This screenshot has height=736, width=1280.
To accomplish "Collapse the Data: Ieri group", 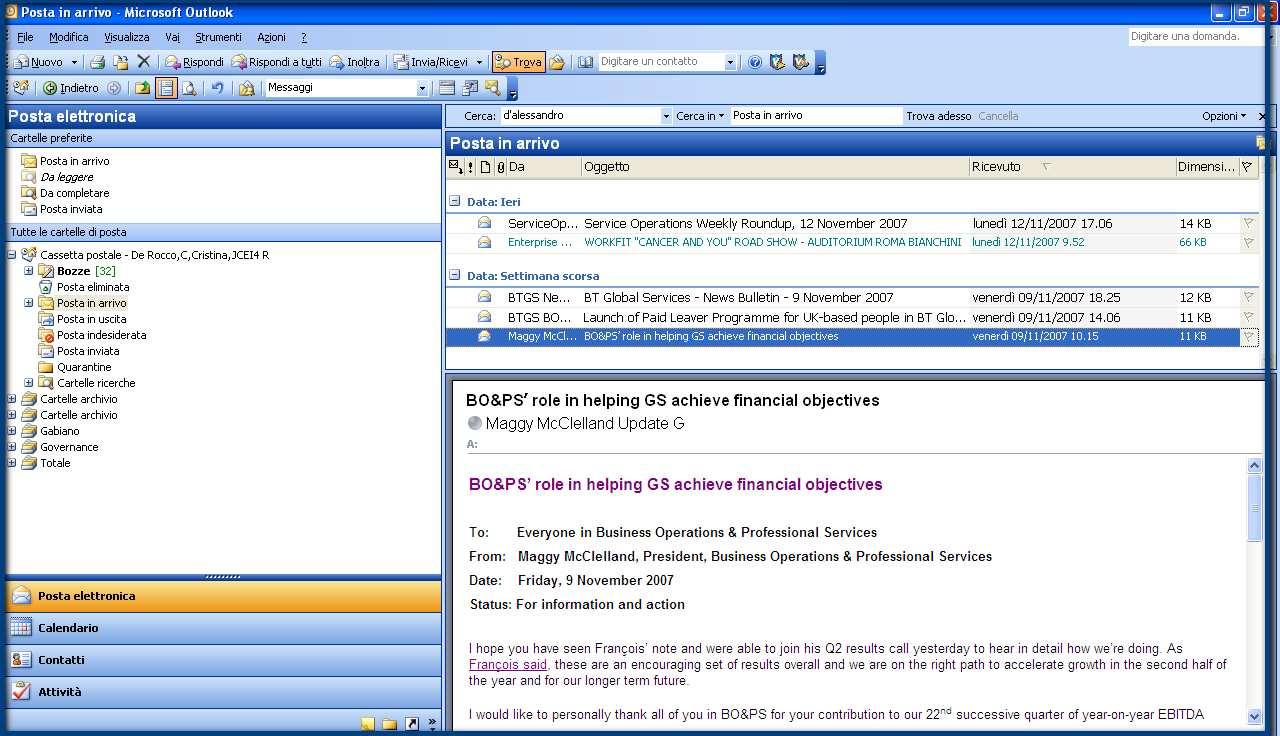I will [454, 201].
